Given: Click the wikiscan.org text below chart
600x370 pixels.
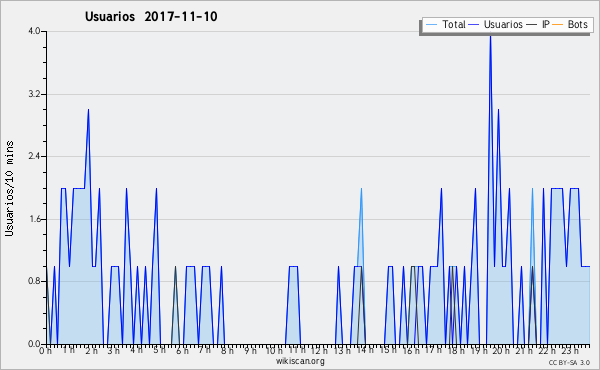Looking at the screenshot, I should 300,361.
